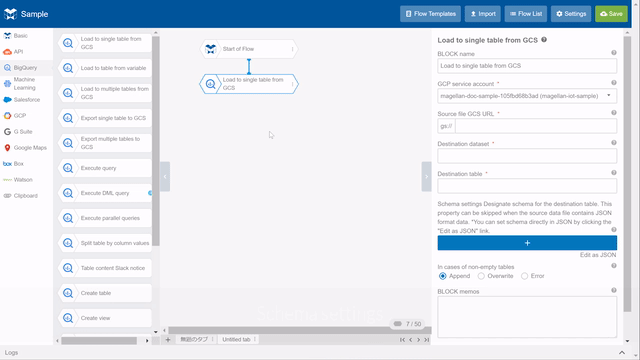Click the Destination dataset input field

(x=527, y=156)
